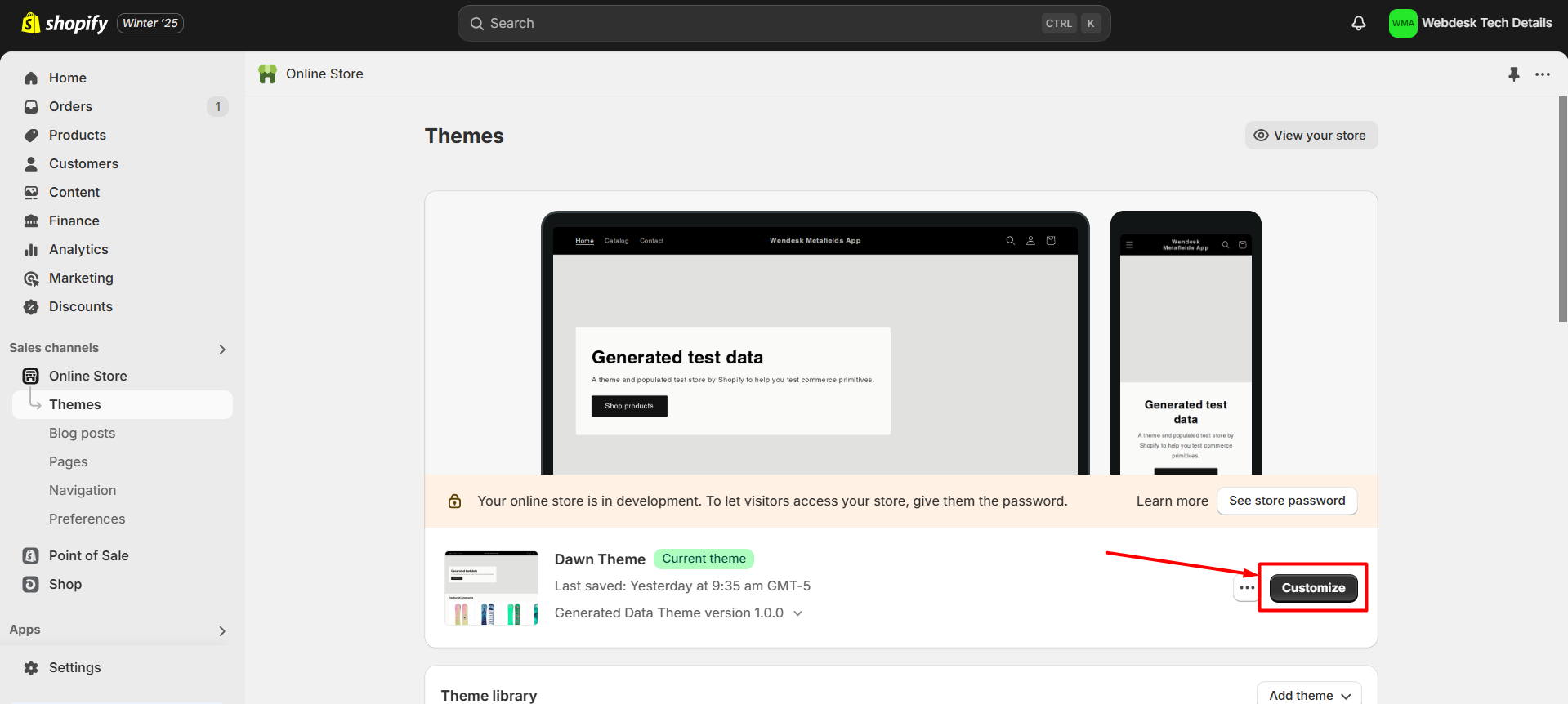Click the Orders count badge 1
The image size is (1568, 704).
tap(217, 106)
